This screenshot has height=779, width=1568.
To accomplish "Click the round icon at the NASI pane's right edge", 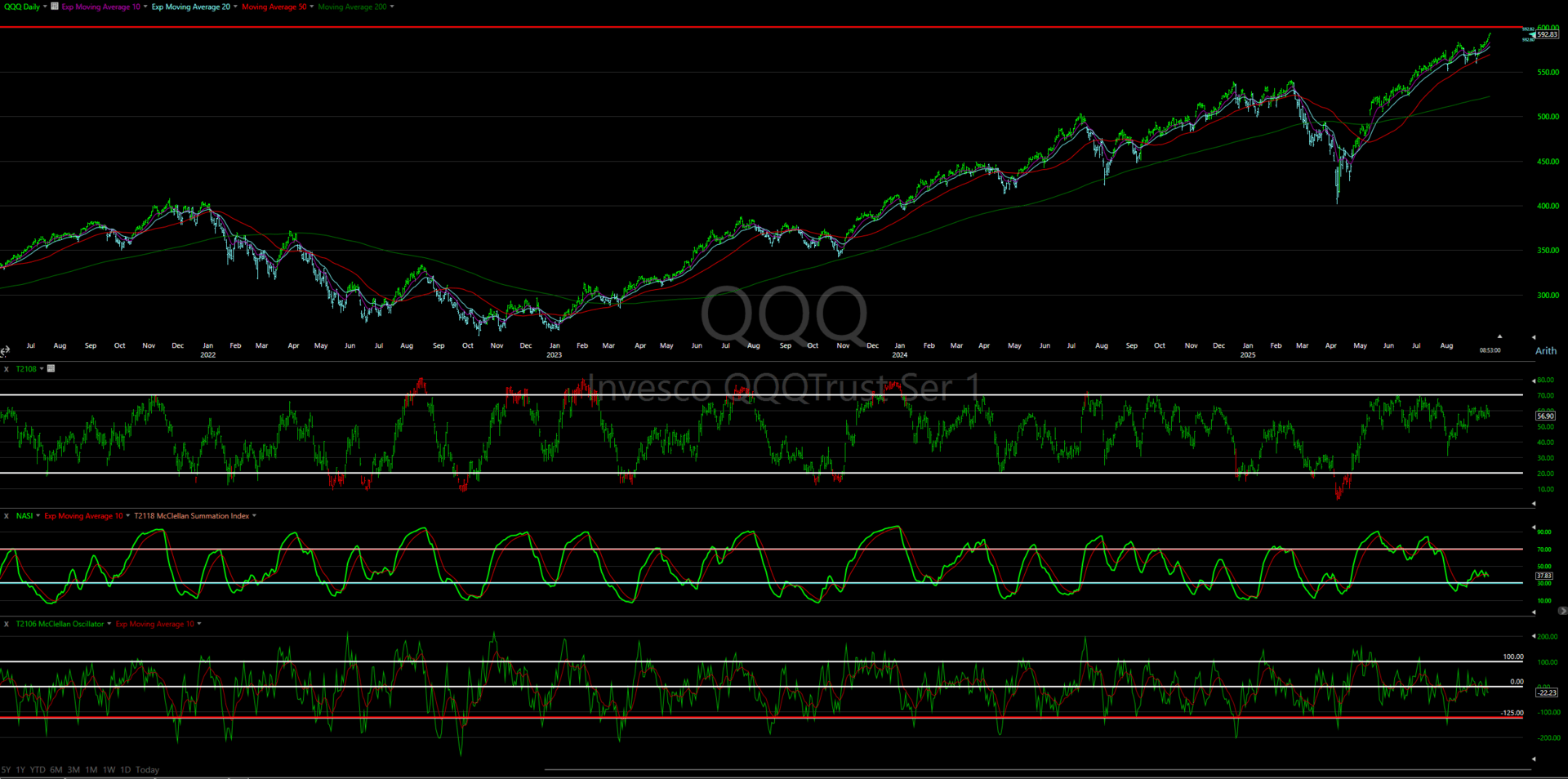I will 1562,611.
